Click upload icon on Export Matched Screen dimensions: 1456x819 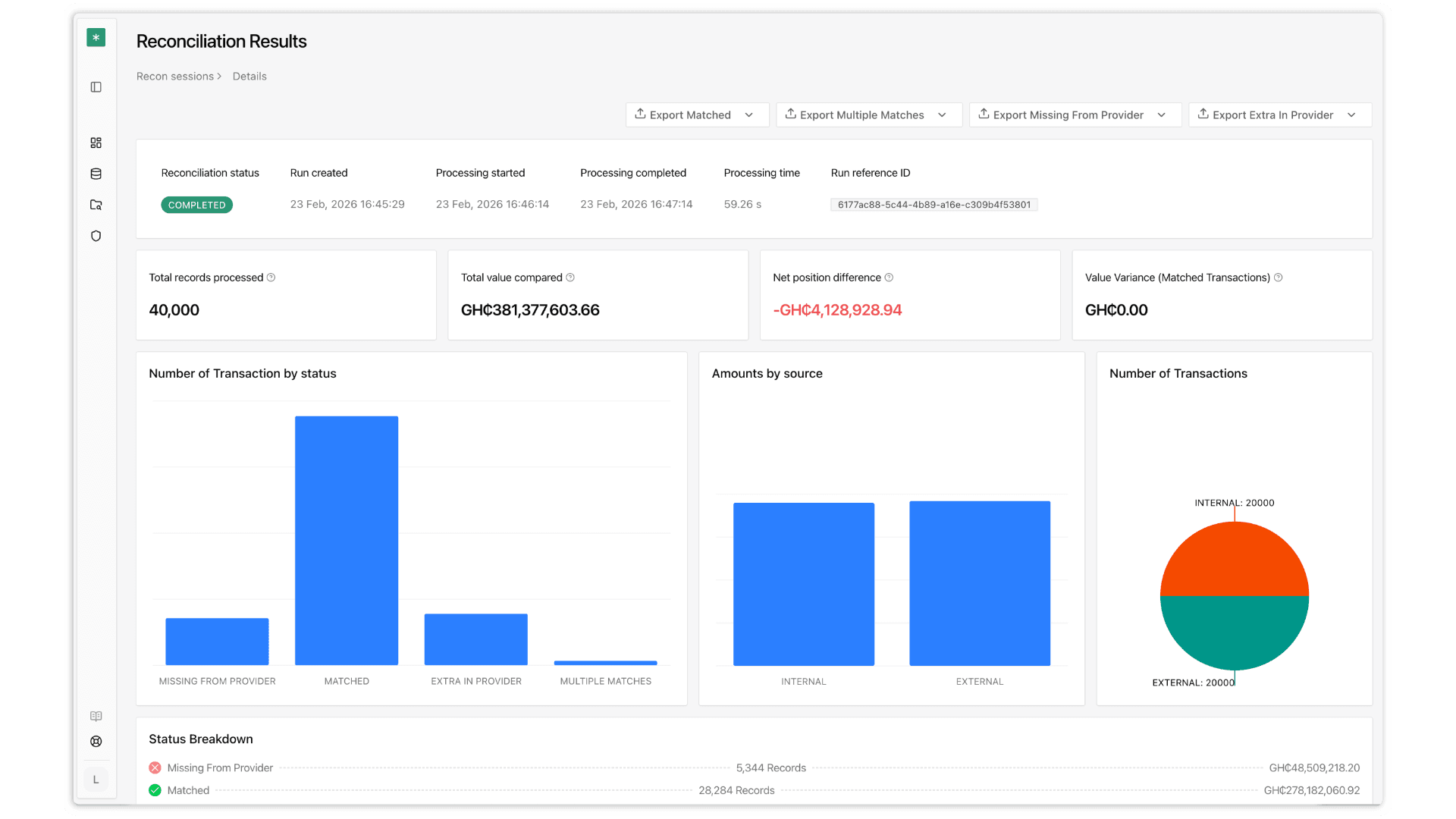(640, 114)
